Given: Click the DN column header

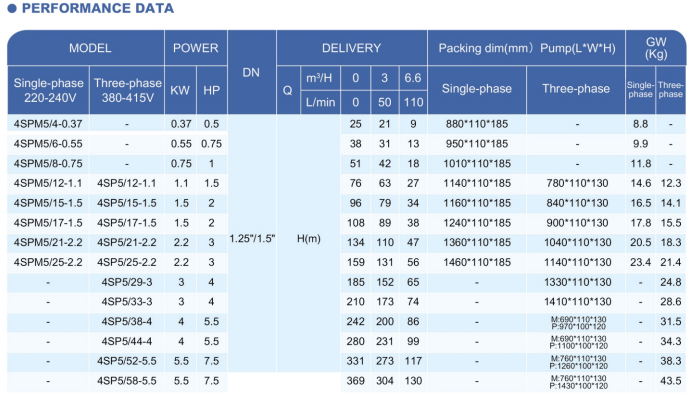Looking at the screenshot, I should [251, 72].
